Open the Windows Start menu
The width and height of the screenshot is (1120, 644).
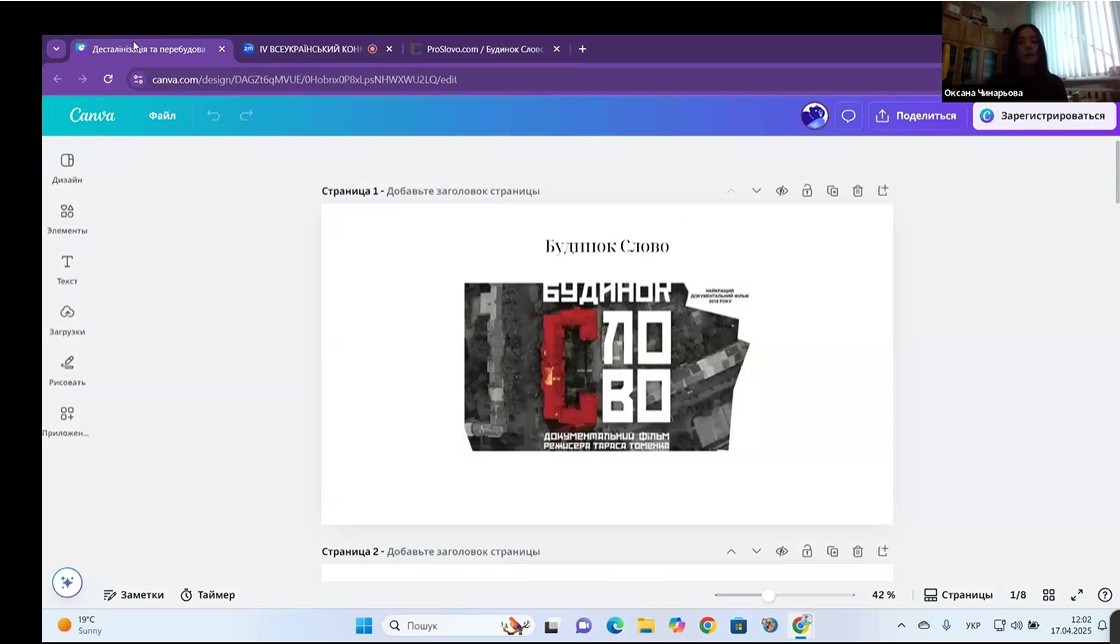click(x=364, y=625)
